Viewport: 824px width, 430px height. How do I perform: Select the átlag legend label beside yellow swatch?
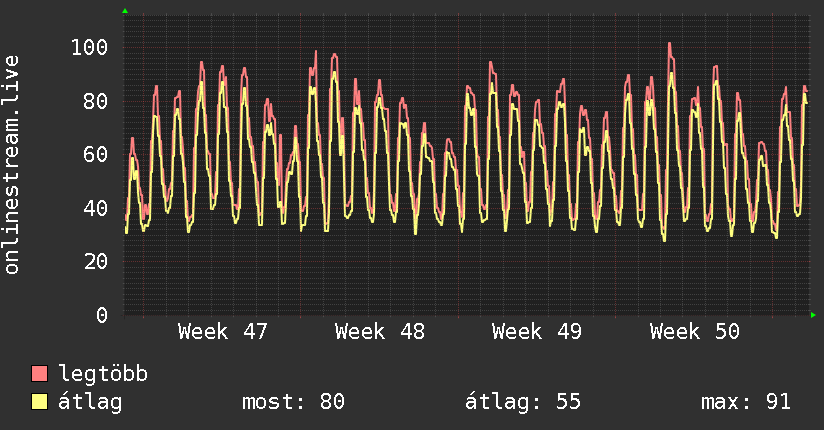click(x=91, y=402)
